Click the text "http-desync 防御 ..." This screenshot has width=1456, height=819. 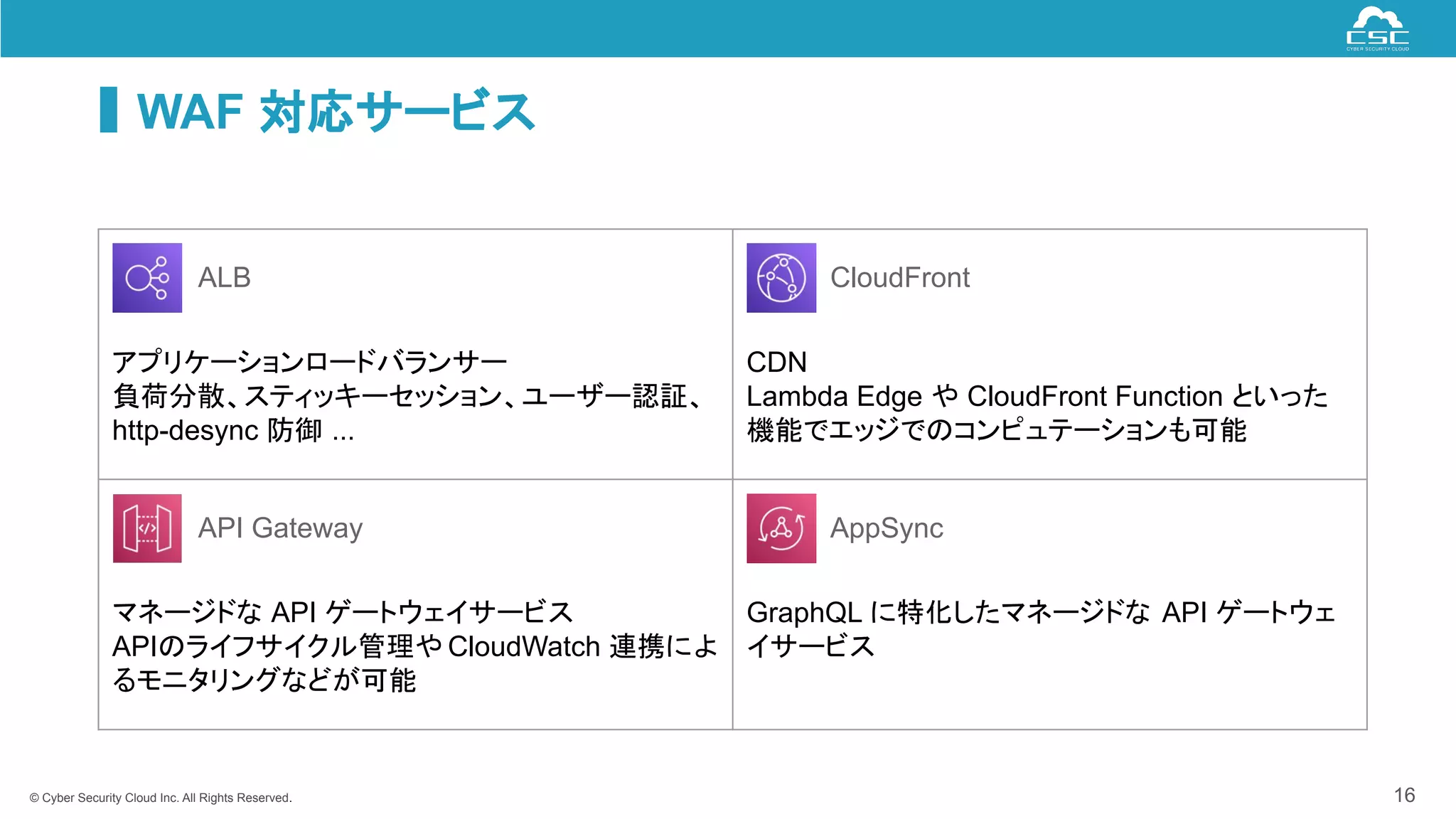233,430
